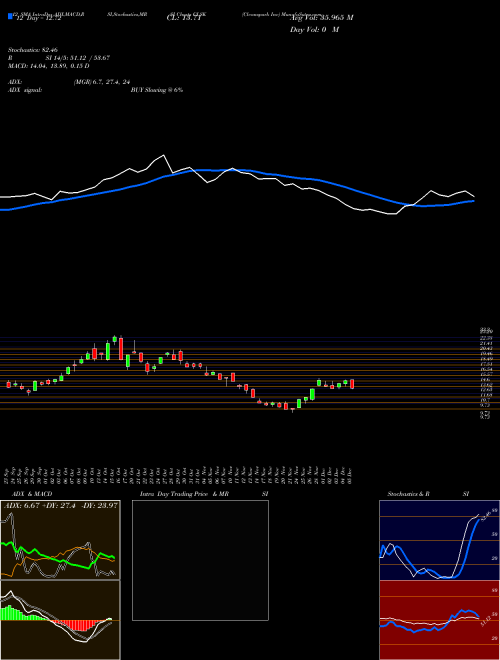Open the blue Stochastics mini chart
Viewport: 500px width, 660px height.
pos(439,540)
